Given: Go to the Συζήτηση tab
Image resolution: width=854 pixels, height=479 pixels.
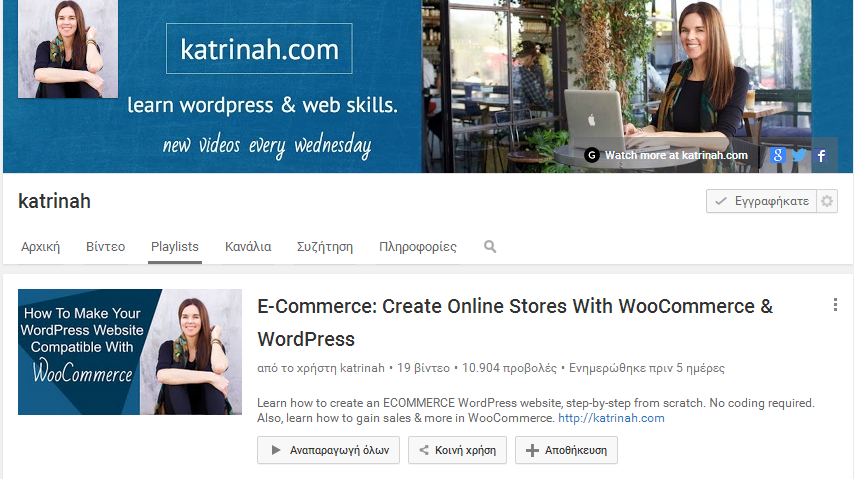Looking at the screenshot, I should [x=325, y=246].
